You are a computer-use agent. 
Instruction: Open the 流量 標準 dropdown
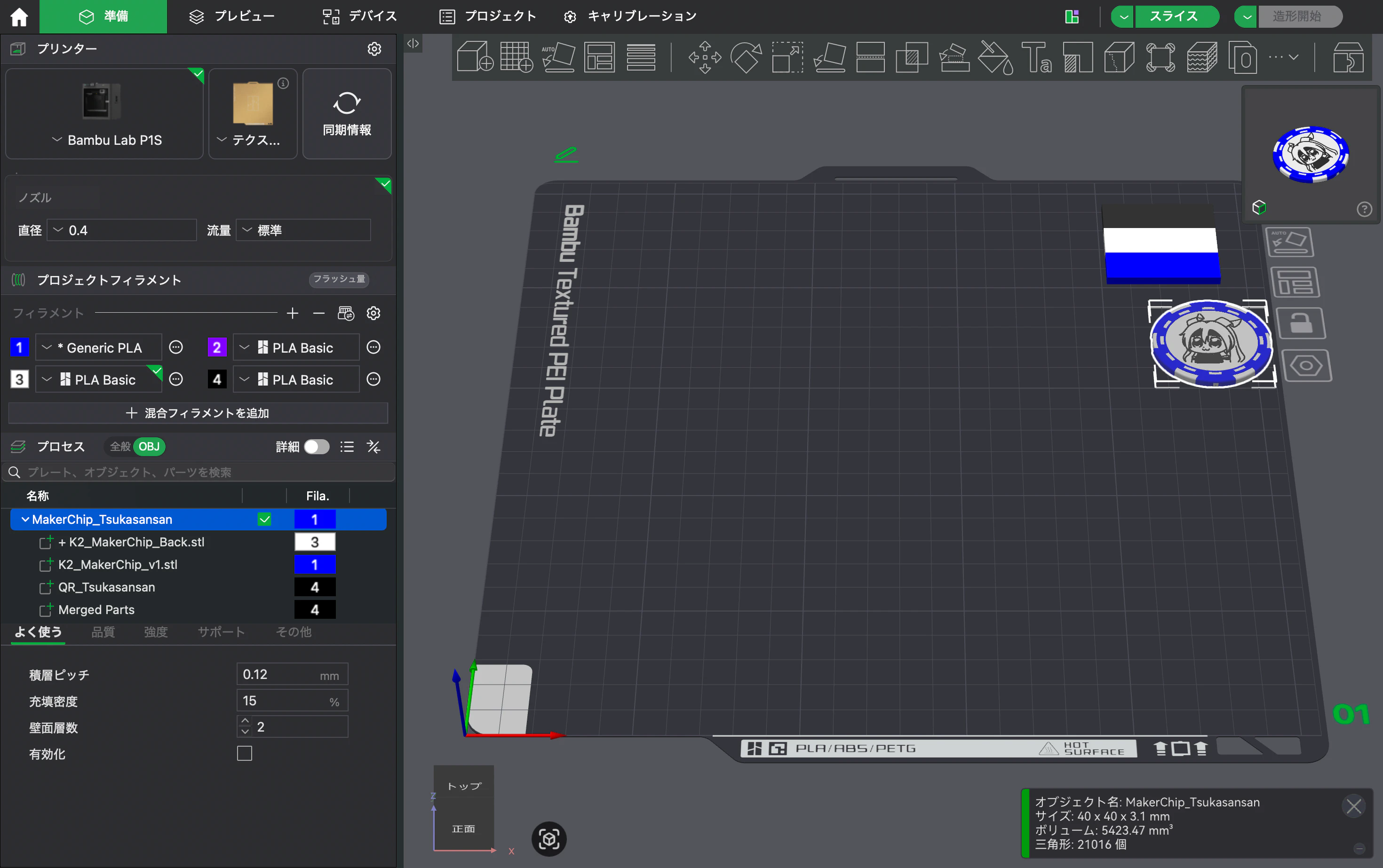coord(303,230)
